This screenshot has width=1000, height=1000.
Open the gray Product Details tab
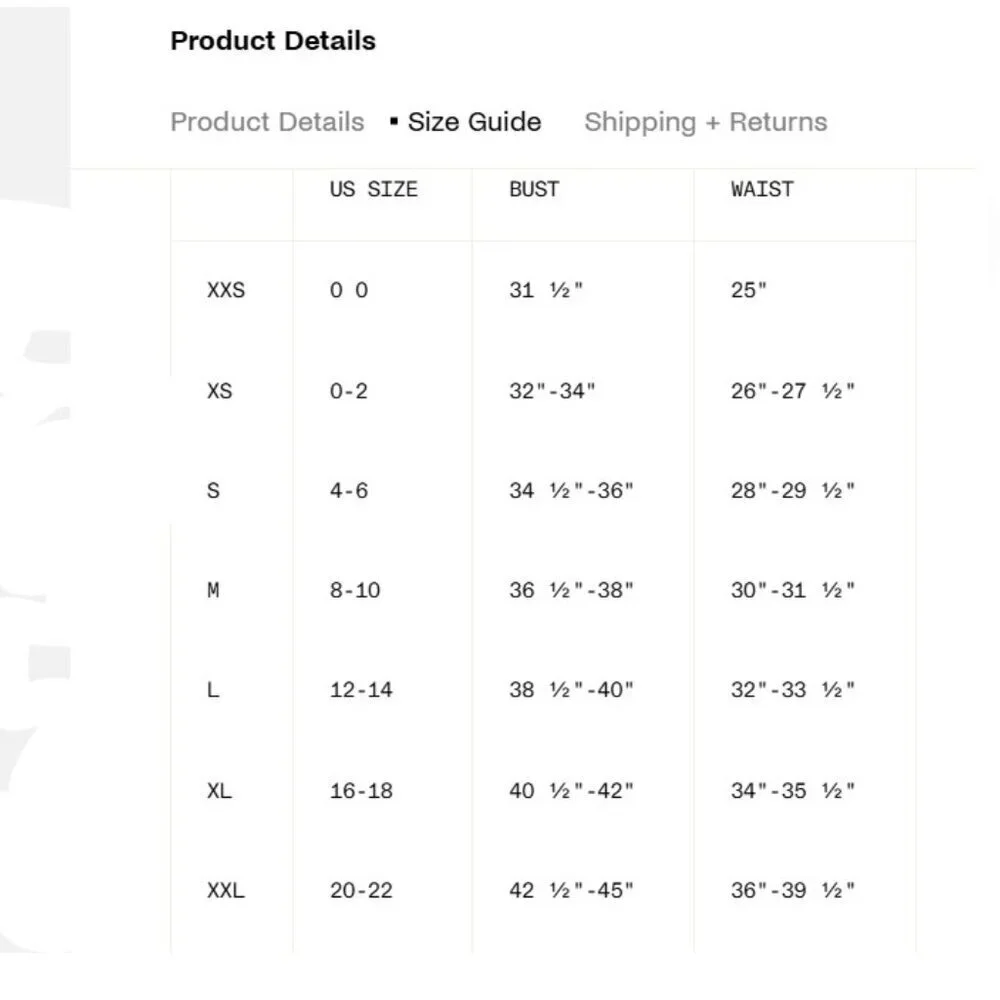(267, 122)
